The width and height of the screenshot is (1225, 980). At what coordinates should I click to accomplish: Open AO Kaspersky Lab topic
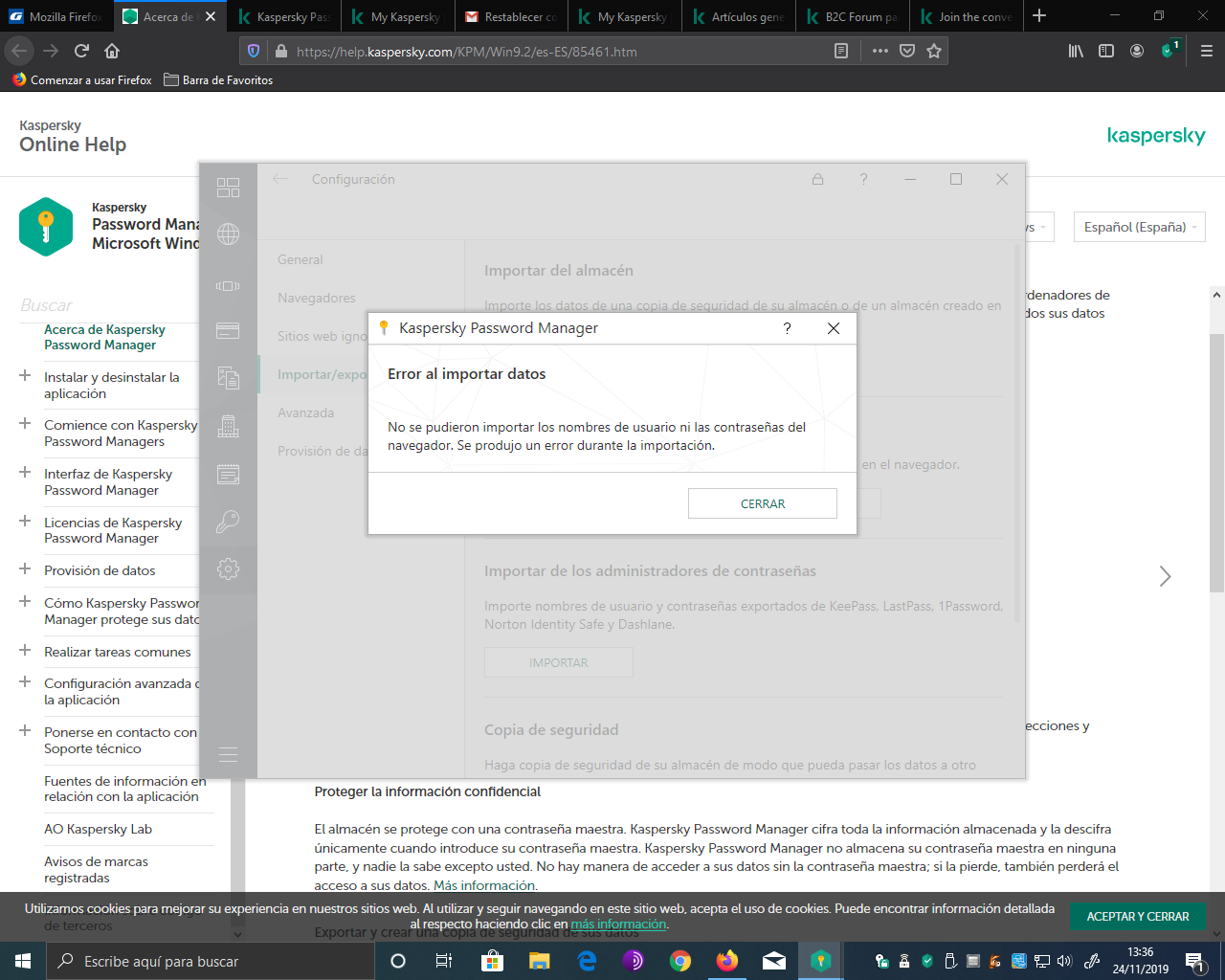(98, 829)
